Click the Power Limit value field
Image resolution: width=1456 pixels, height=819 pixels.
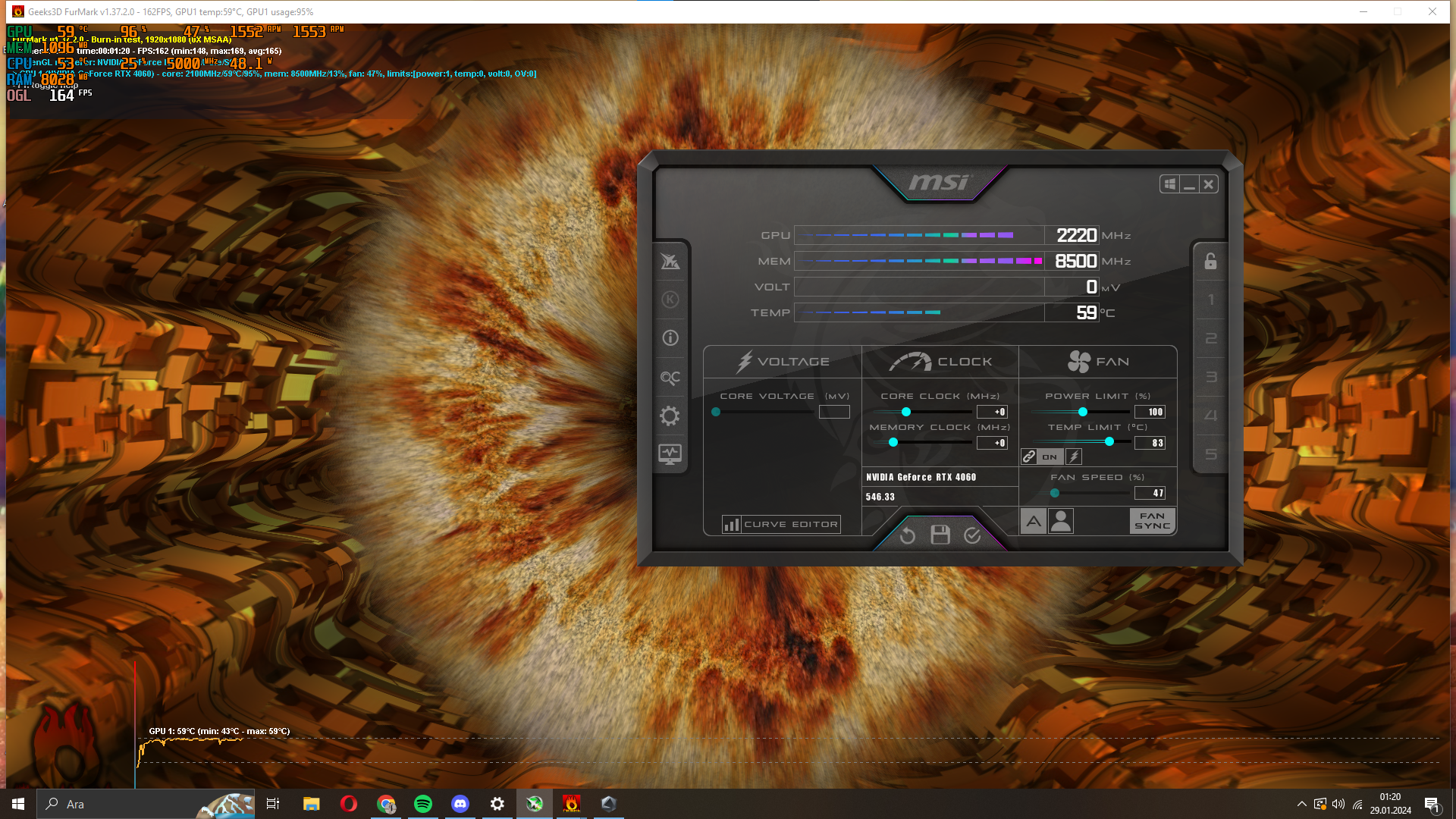tap(1150, 412)
